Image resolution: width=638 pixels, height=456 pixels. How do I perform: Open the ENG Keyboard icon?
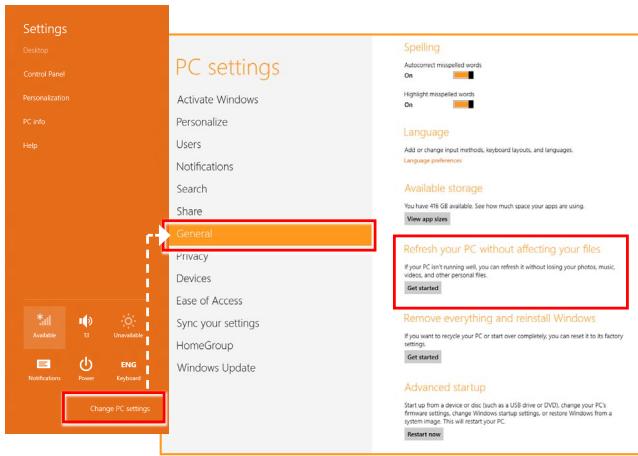pos(129,370)
